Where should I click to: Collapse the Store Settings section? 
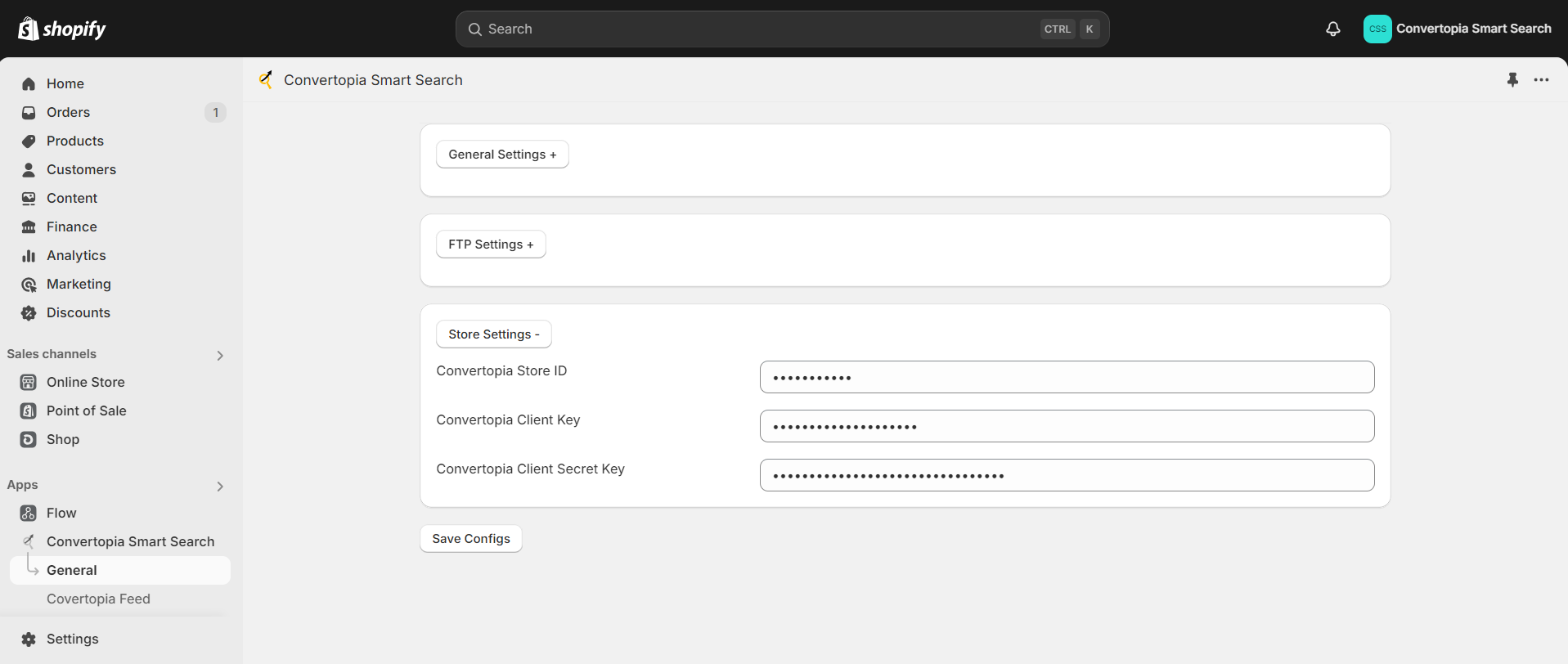(494, 334)
